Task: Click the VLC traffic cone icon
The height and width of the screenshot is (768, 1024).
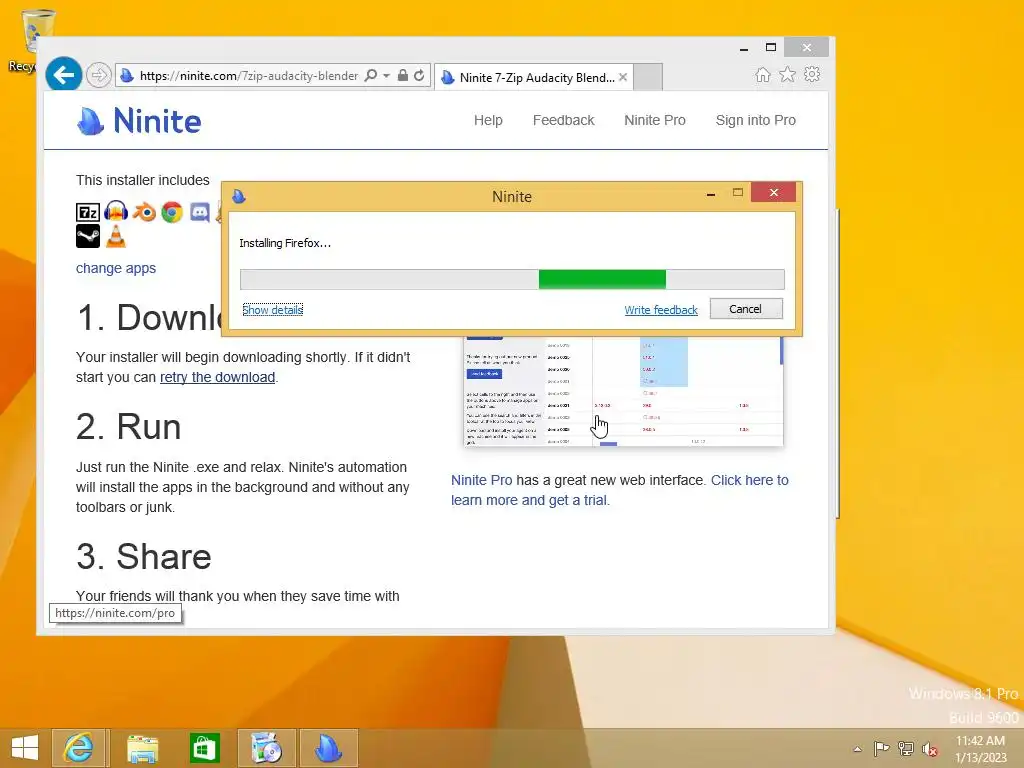Action: 116,236
